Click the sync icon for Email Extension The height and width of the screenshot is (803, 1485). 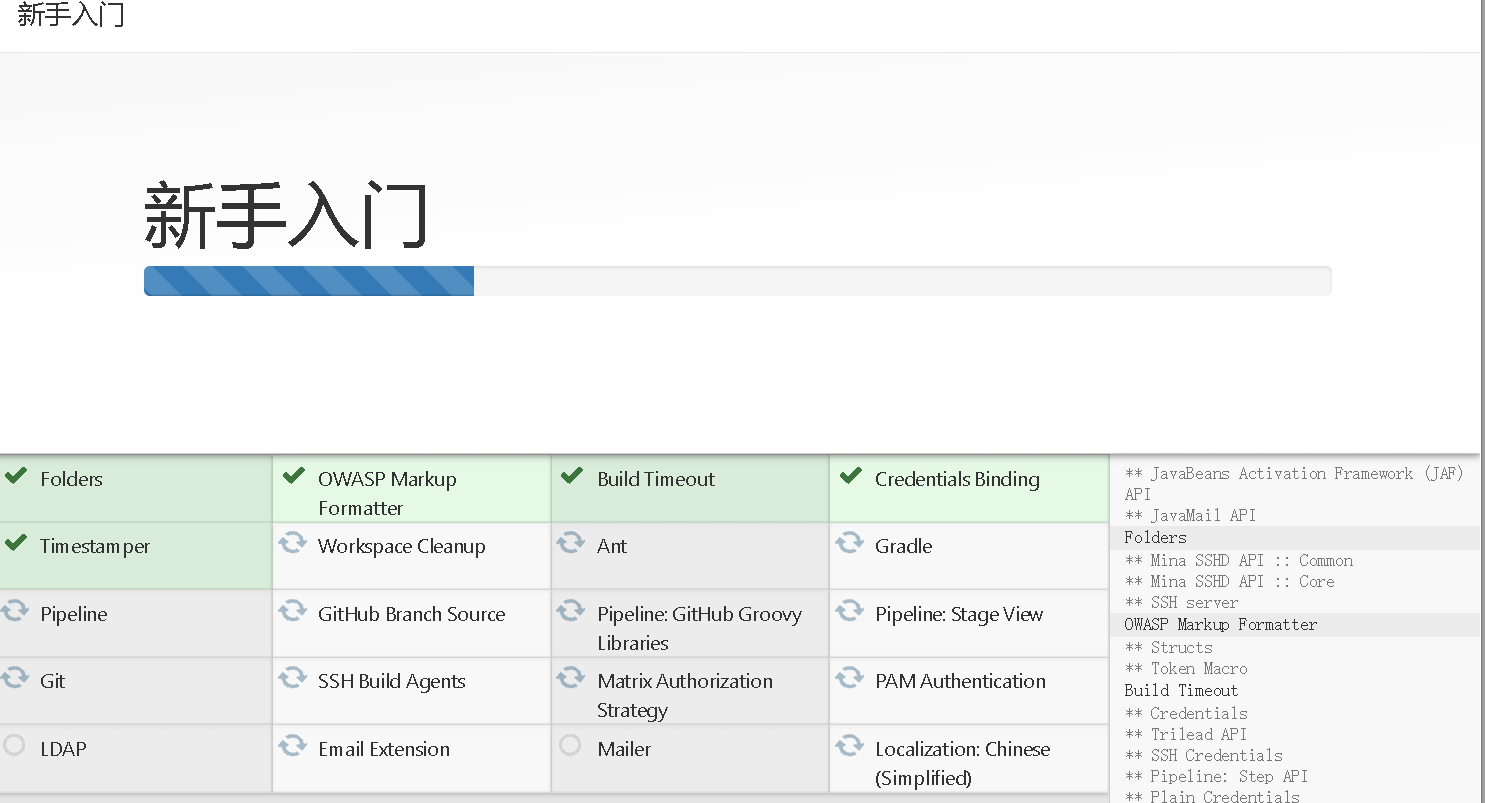tap(292, 746)
